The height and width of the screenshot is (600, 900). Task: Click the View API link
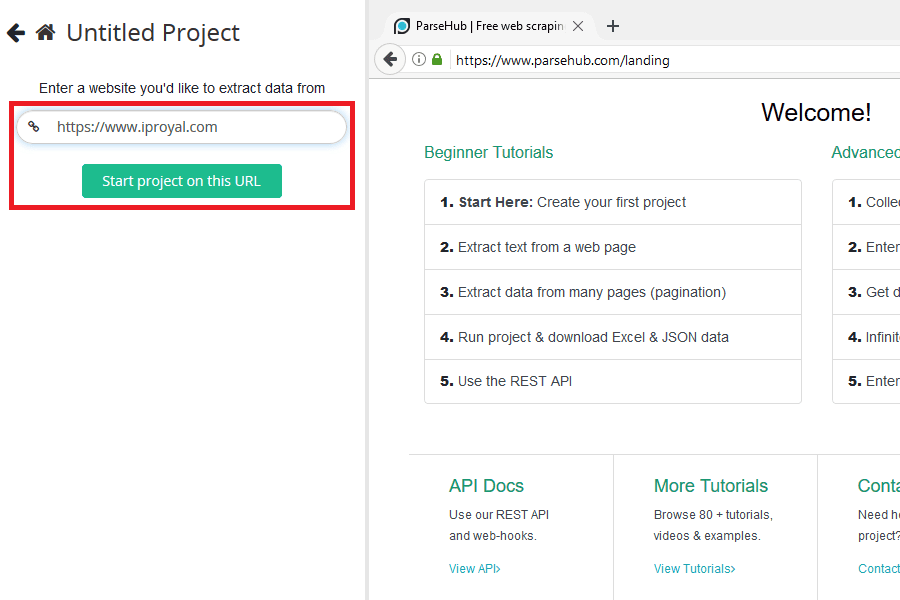tap(475, 568)
